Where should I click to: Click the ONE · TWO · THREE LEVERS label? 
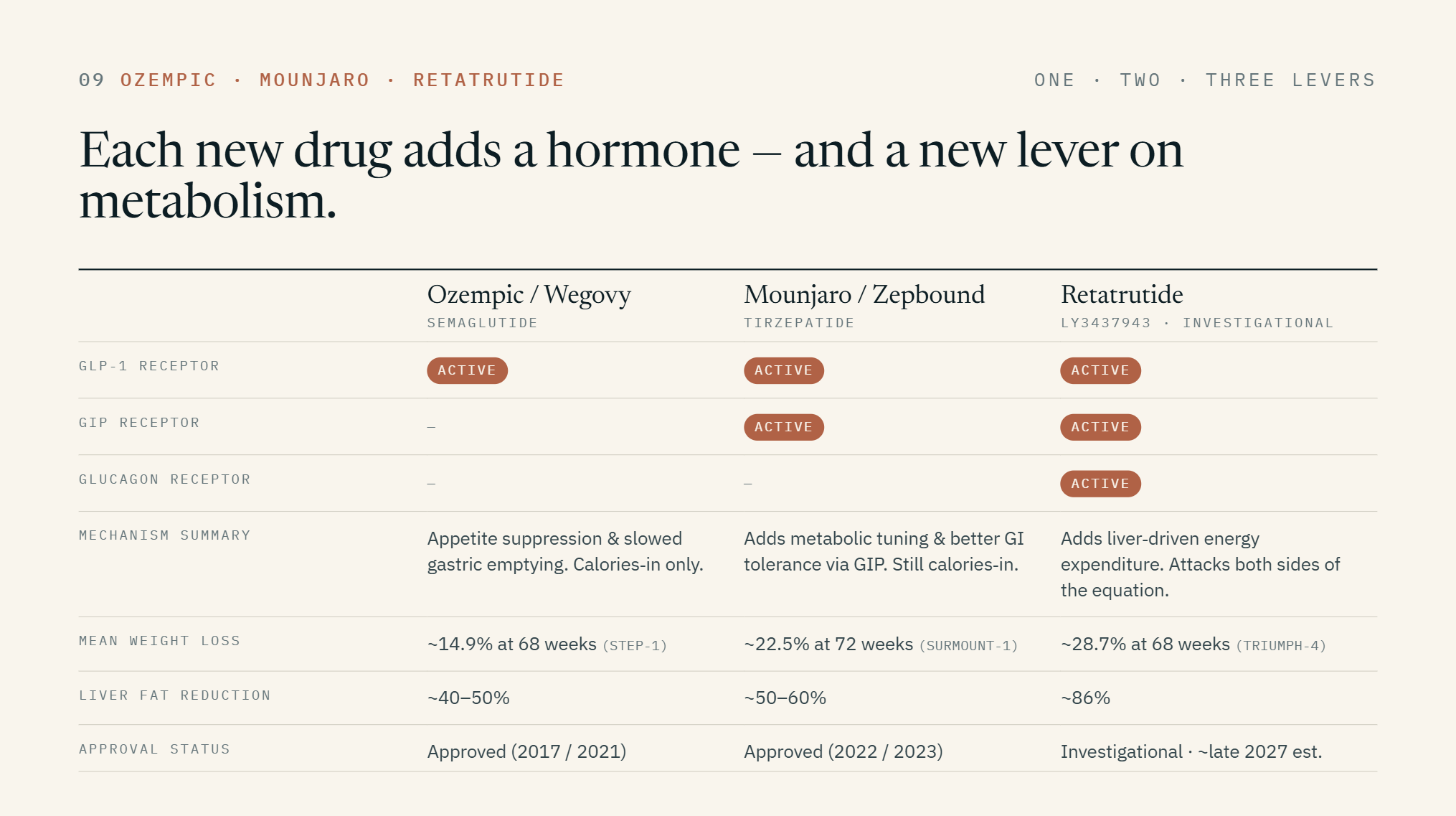pyautogui.click(x=1204, y=80)
